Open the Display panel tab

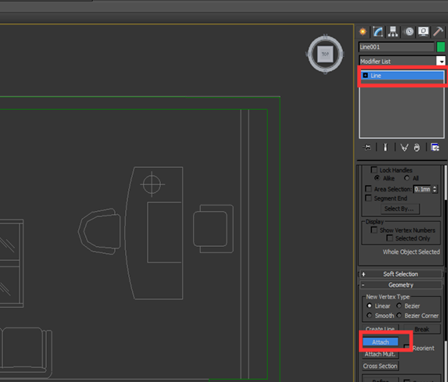[x=423, y=32]
